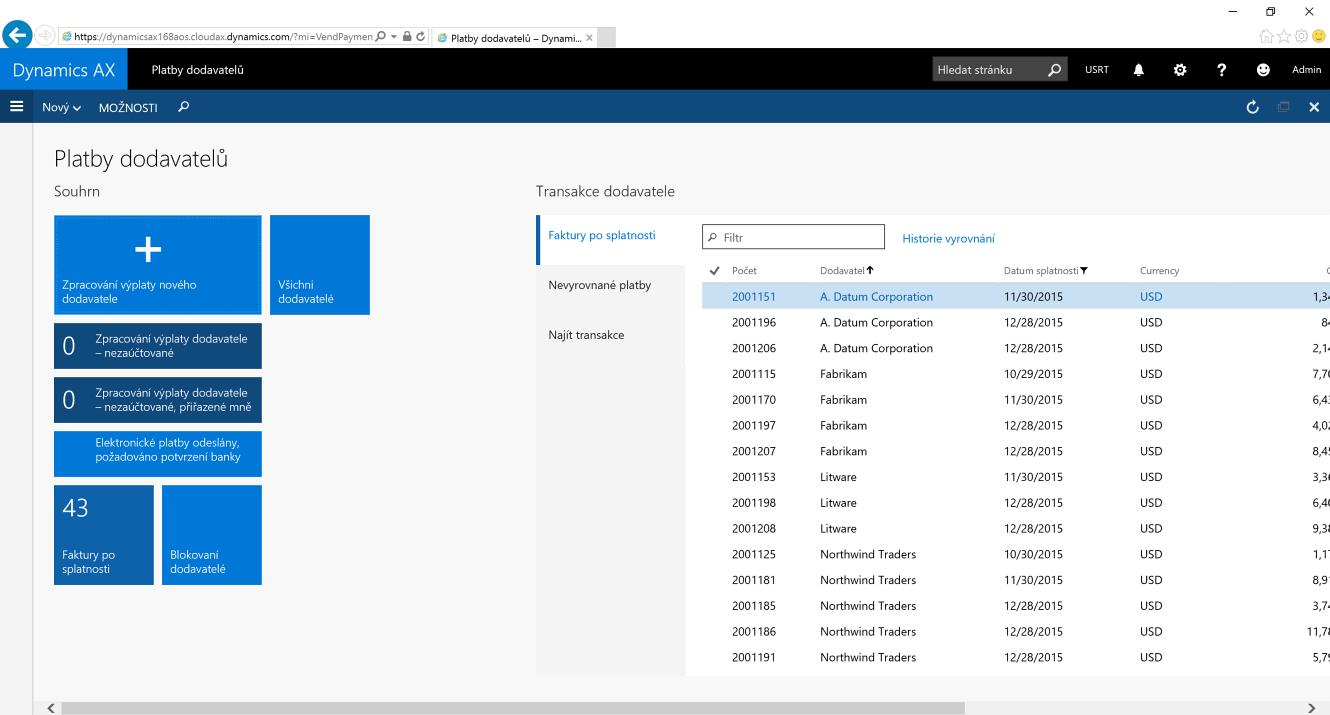The image size is (1330, 715).
Task: Expand the Nový dropdown menu
Action: [61, 107]
